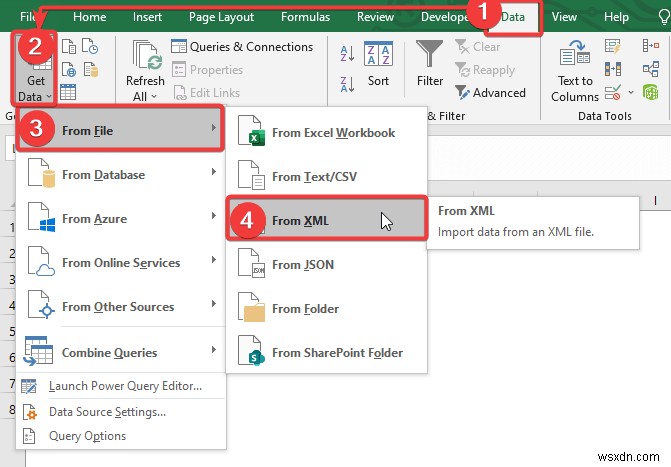
Task: Open the From Online Services submenu
Action: [x=121, y=263]
